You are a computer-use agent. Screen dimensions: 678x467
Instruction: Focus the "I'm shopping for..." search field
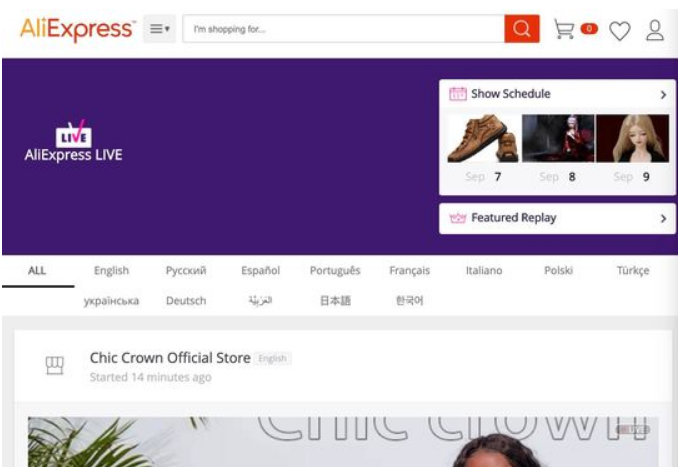point(343,29)
